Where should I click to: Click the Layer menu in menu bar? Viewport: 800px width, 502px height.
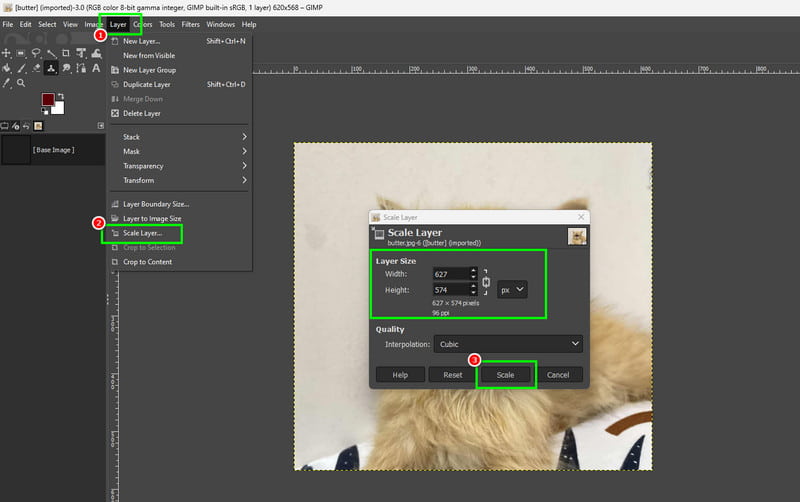[118, 24]
